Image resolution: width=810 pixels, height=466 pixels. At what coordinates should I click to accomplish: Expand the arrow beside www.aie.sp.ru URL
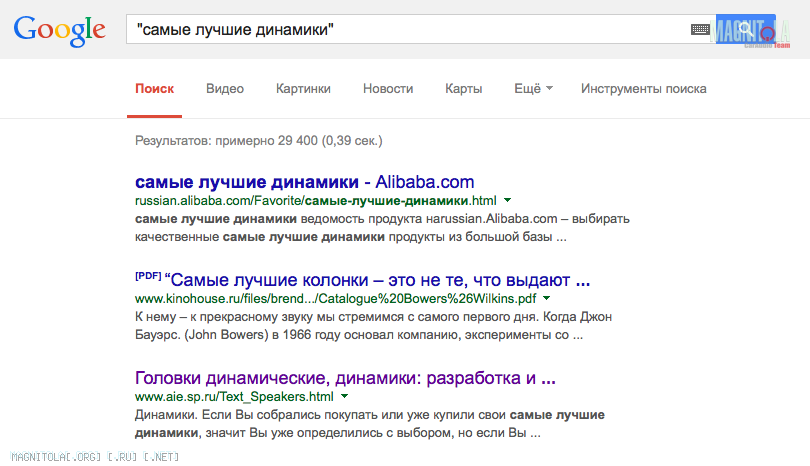click(x=345, y=397)
